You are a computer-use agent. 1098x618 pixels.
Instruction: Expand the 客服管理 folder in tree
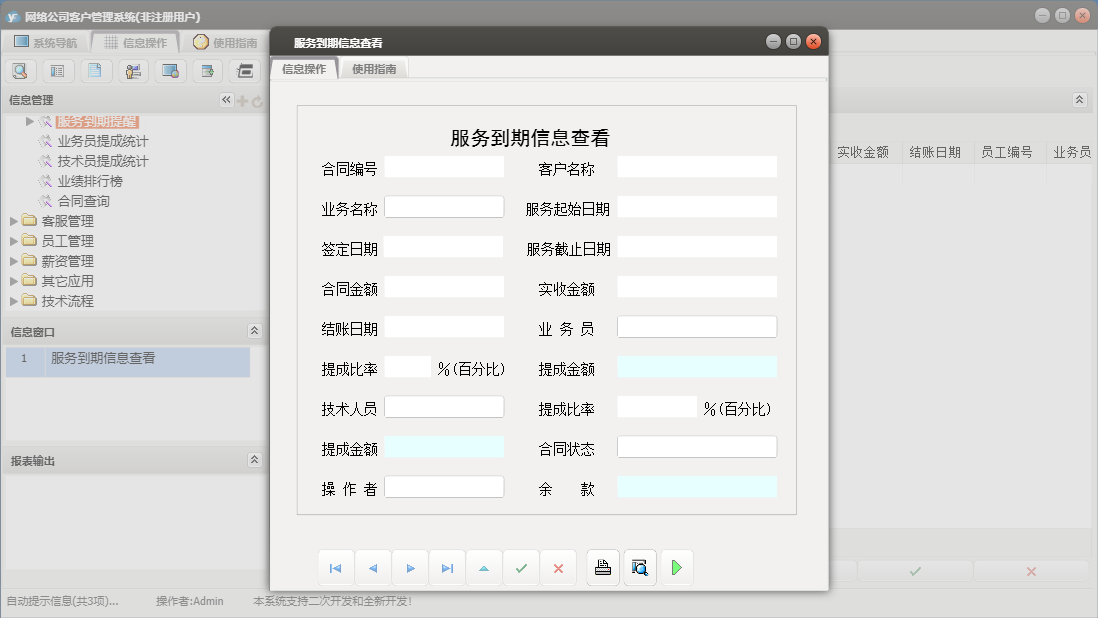[x=14, y=221]
